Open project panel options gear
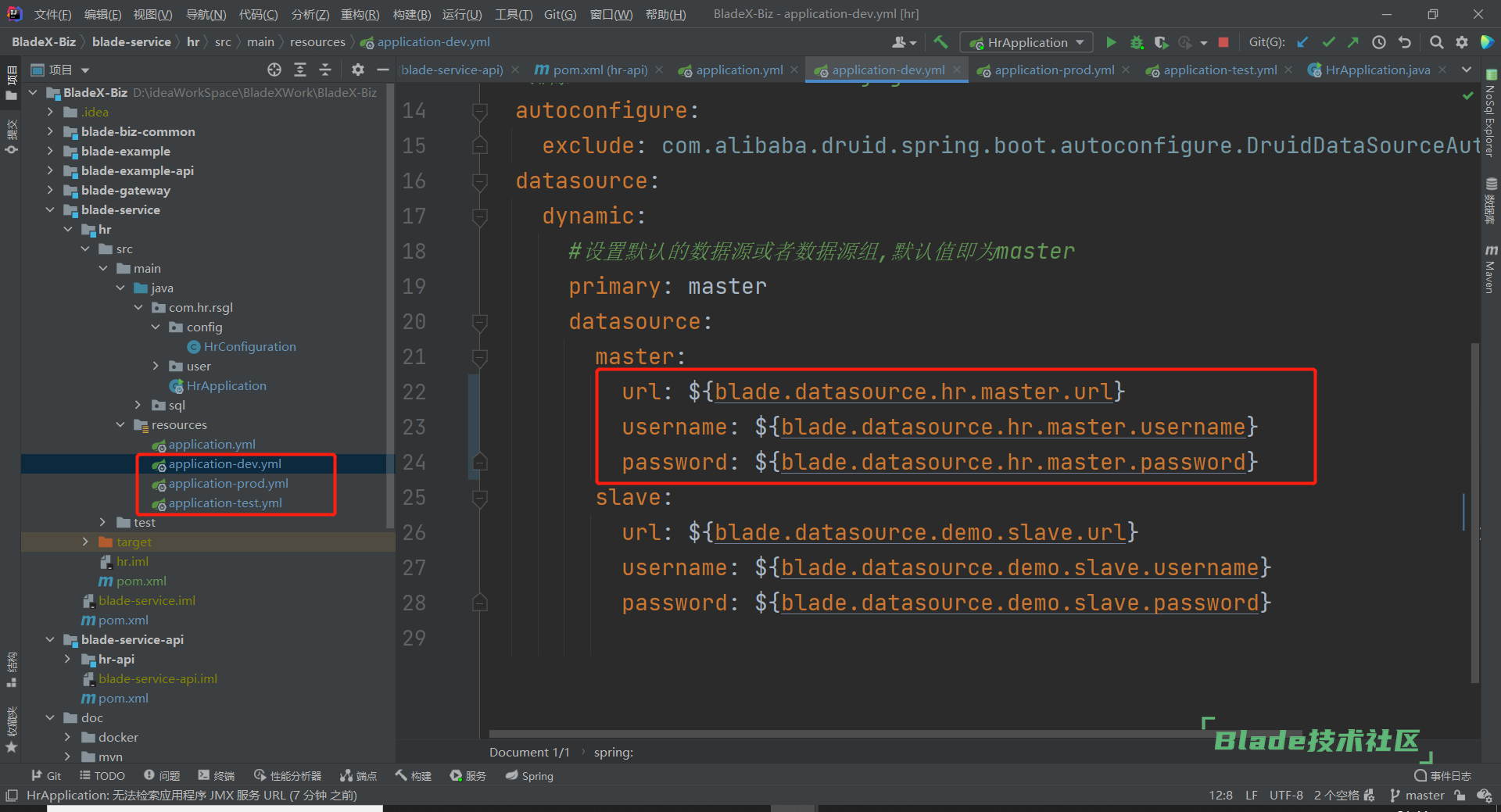The width and height of the screenshot is (1501, 812). tap(358, 70)
